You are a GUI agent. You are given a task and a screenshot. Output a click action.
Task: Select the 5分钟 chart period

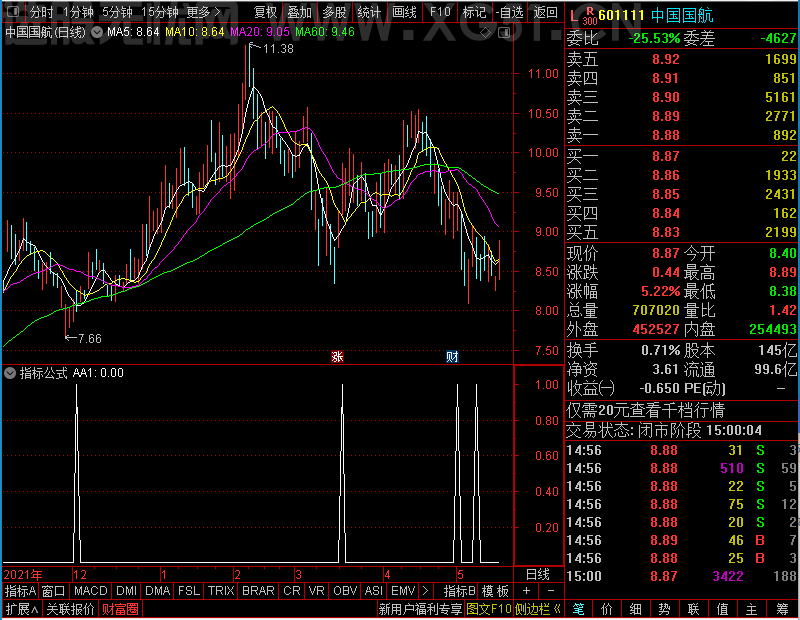(x=117, y=11)
